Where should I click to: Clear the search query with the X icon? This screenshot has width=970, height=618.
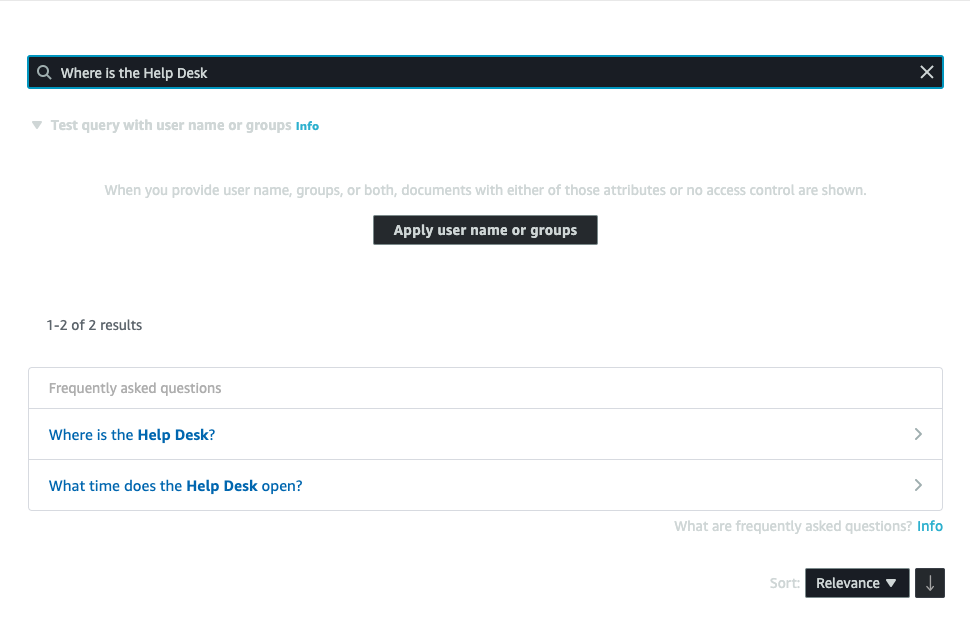click(926, 72)
